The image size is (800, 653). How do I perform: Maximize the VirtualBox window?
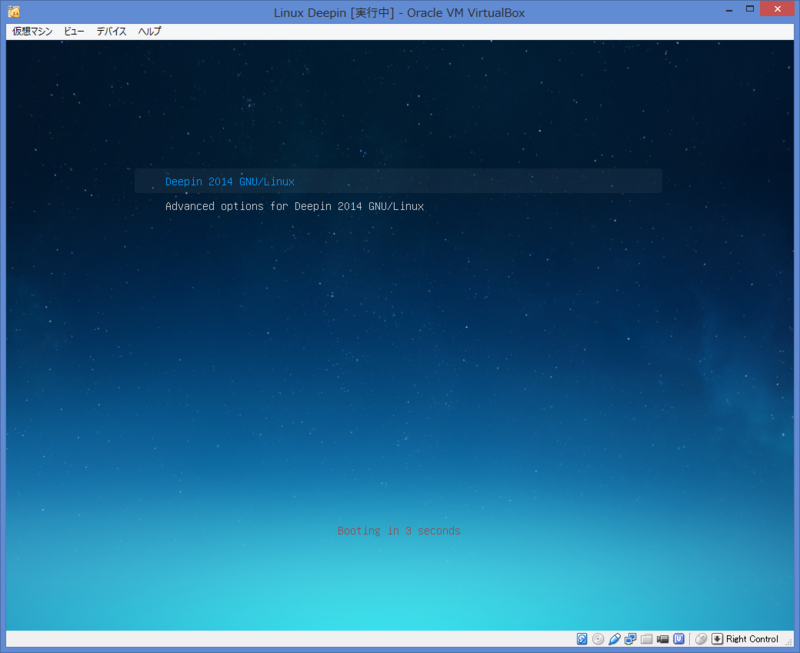pyautogui.click(x=750, y=9)
